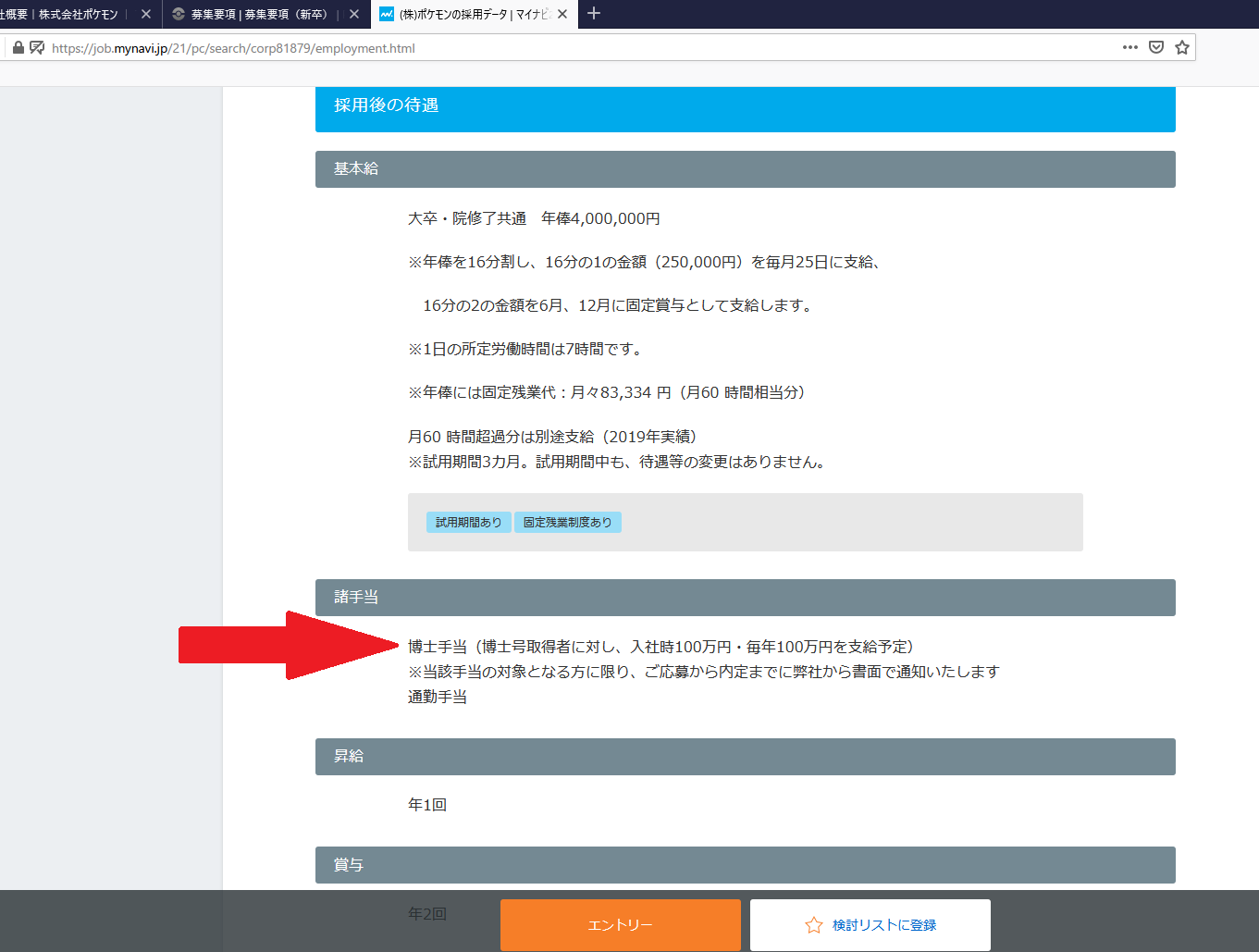
Task: Collapse the 基本給 section header
Action: point(745,168)
